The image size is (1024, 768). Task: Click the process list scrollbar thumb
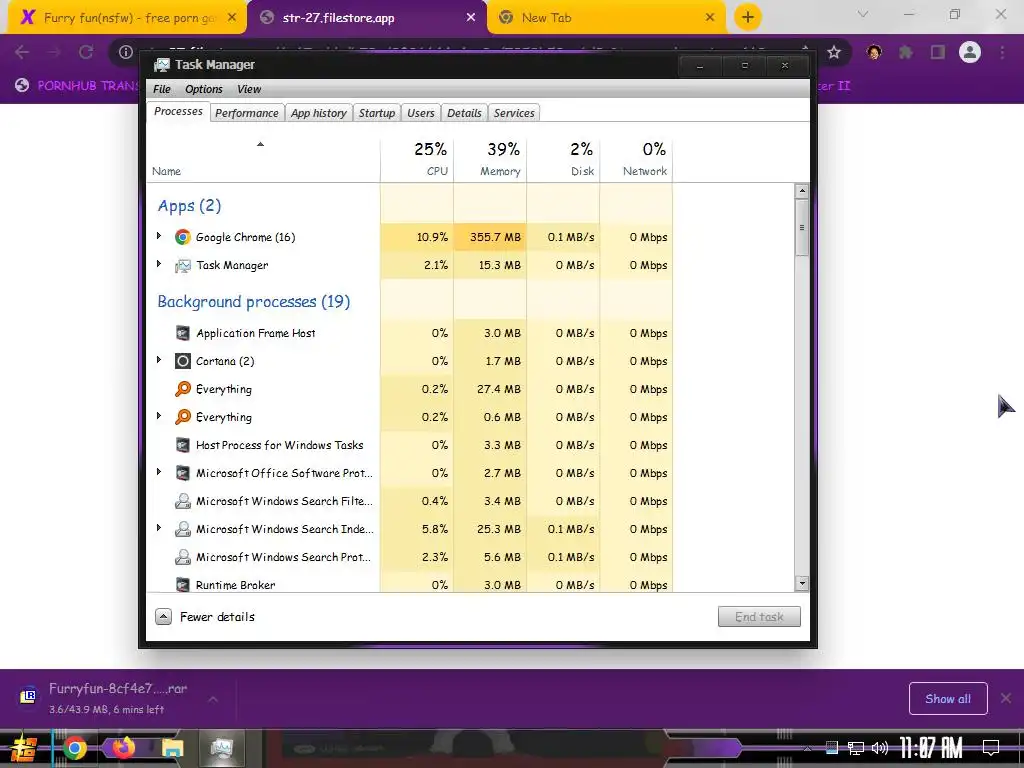(x=802, y=227)
